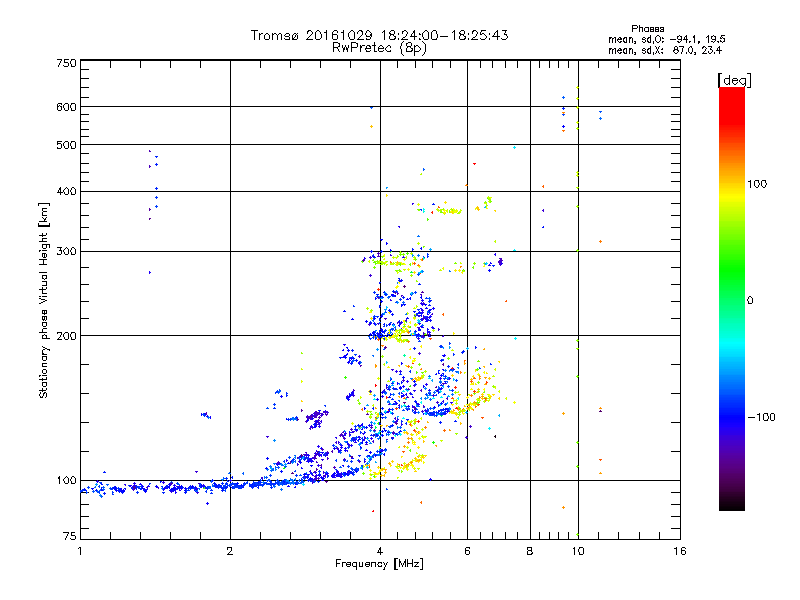The width and height of the screenshot is (800, 600).
Task: Click the 'Phases' header text
Action: coord(647,29)
